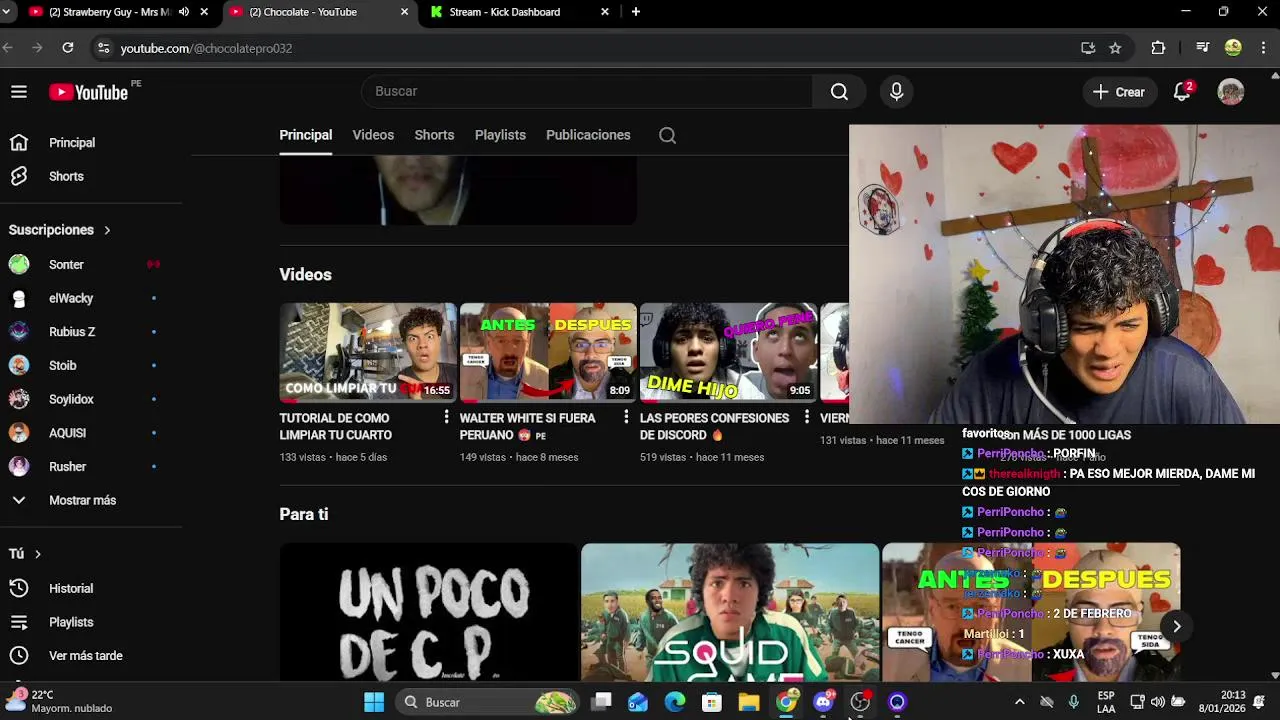Open OBS Studio from taskbar
The width and height of the screenshot is (1280, 720).
[x=860, y=702]
